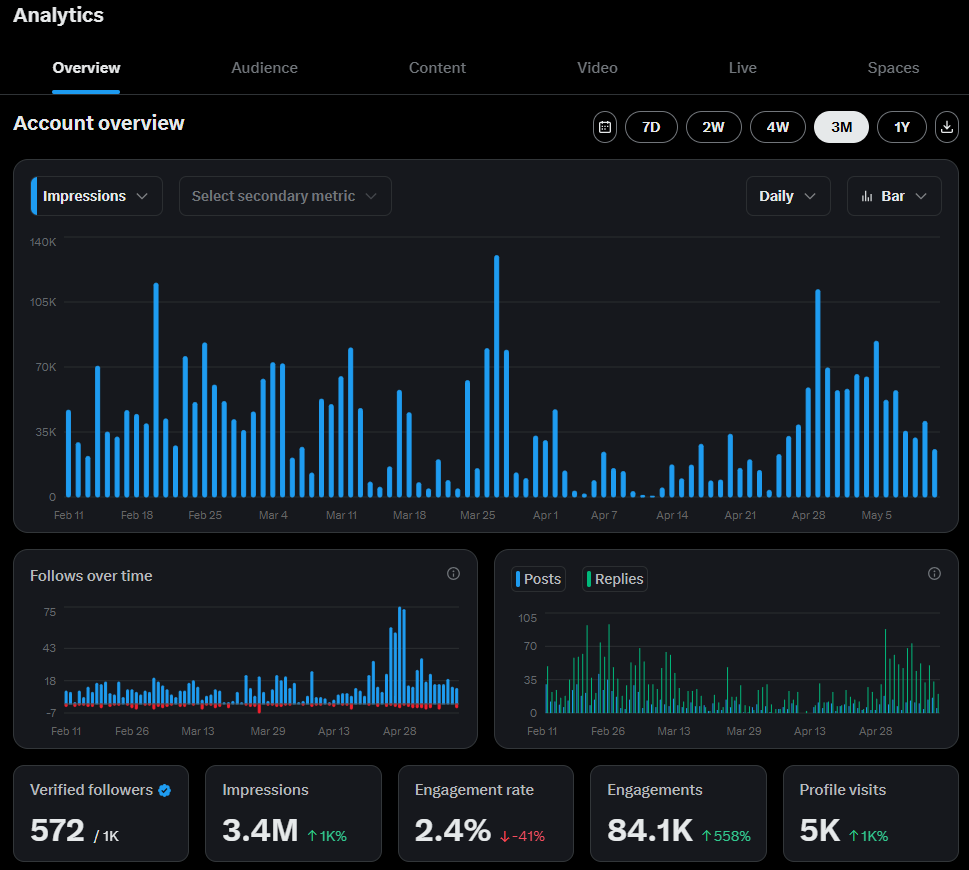The image size is (969, 870).
Task: Open info for Follows over time
Action: [453, 574]
